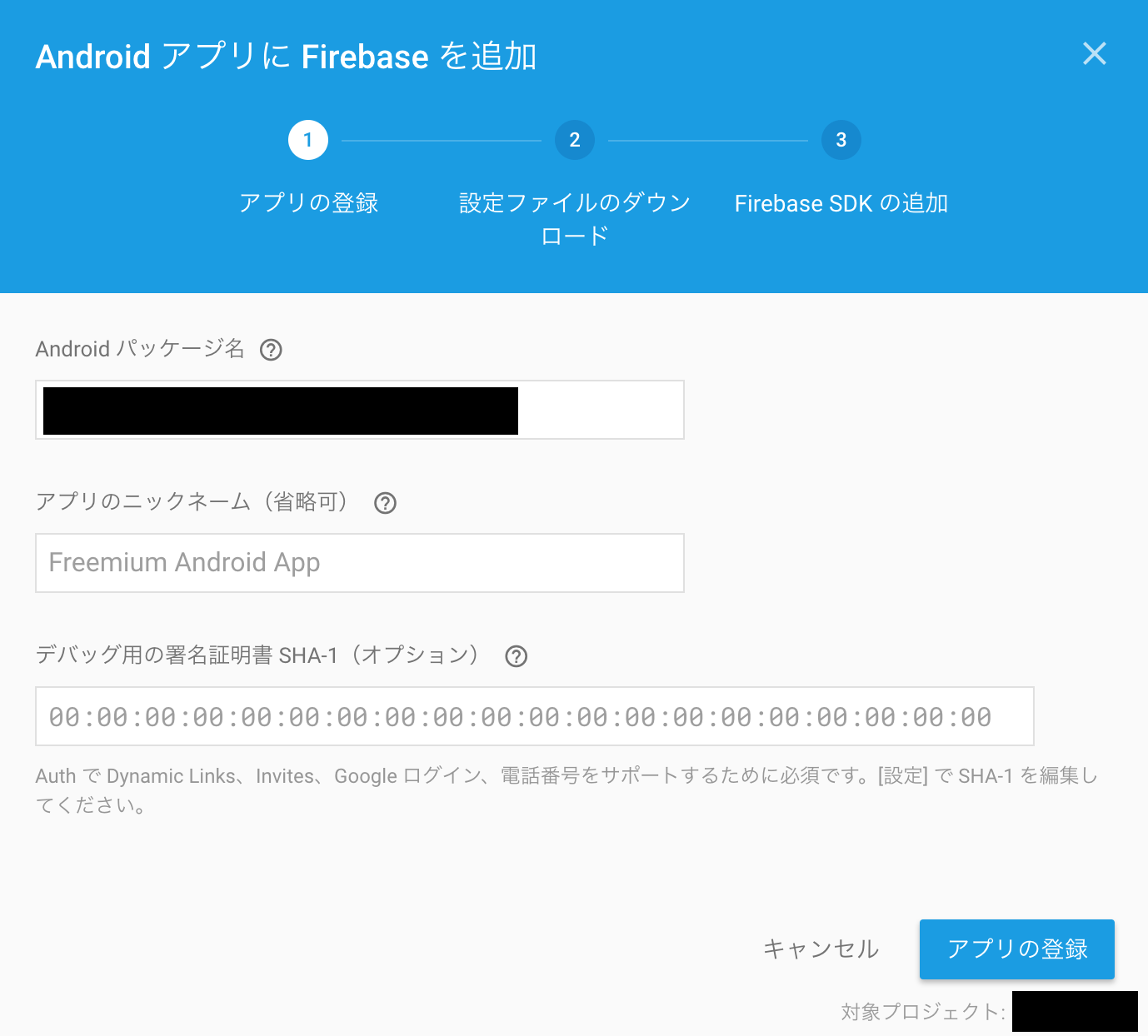Click the dialog title Android アプリに Firebase を追加
1148x1036 pixels.
tap(286, 57)
